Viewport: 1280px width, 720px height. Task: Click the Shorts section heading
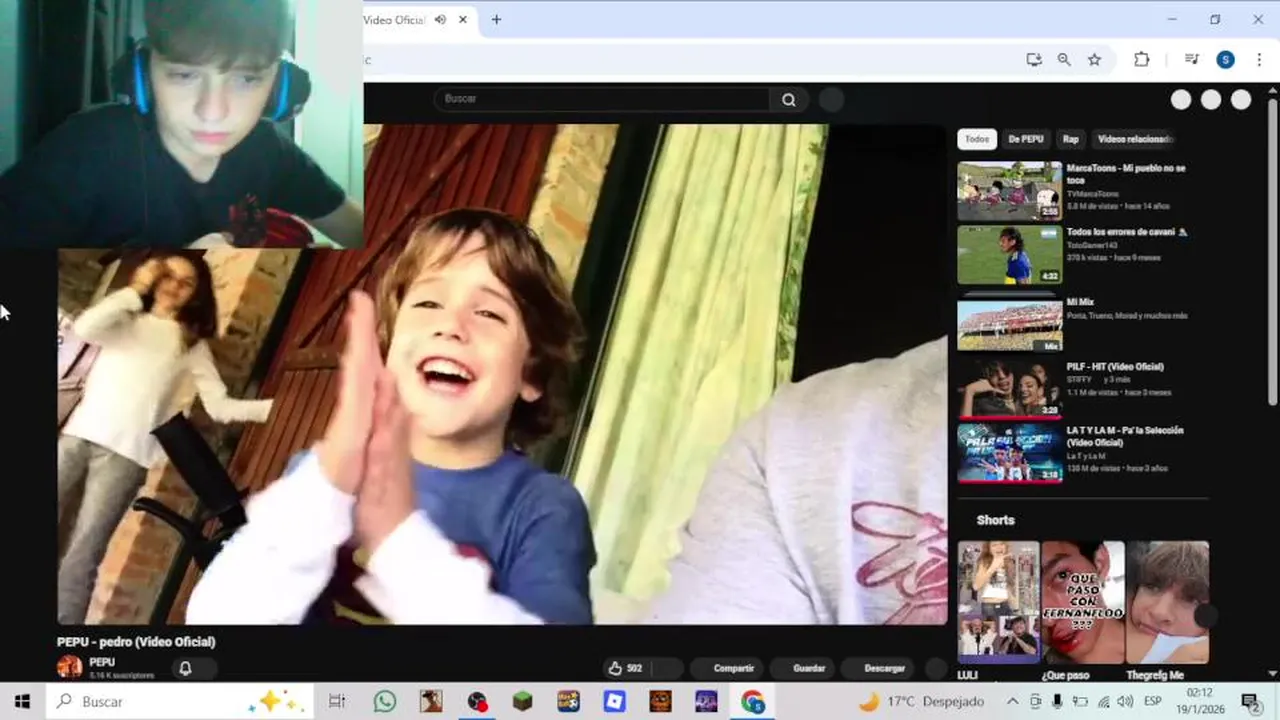click(995, 520)
